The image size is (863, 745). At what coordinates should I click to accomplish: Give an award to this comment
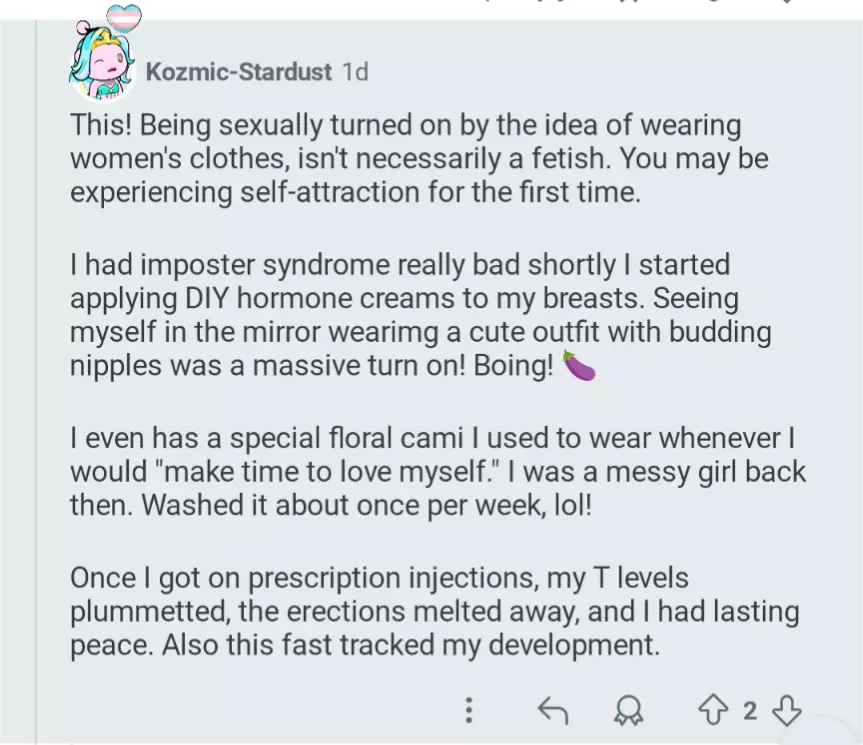pyautogui.click(x=629, y=711)
